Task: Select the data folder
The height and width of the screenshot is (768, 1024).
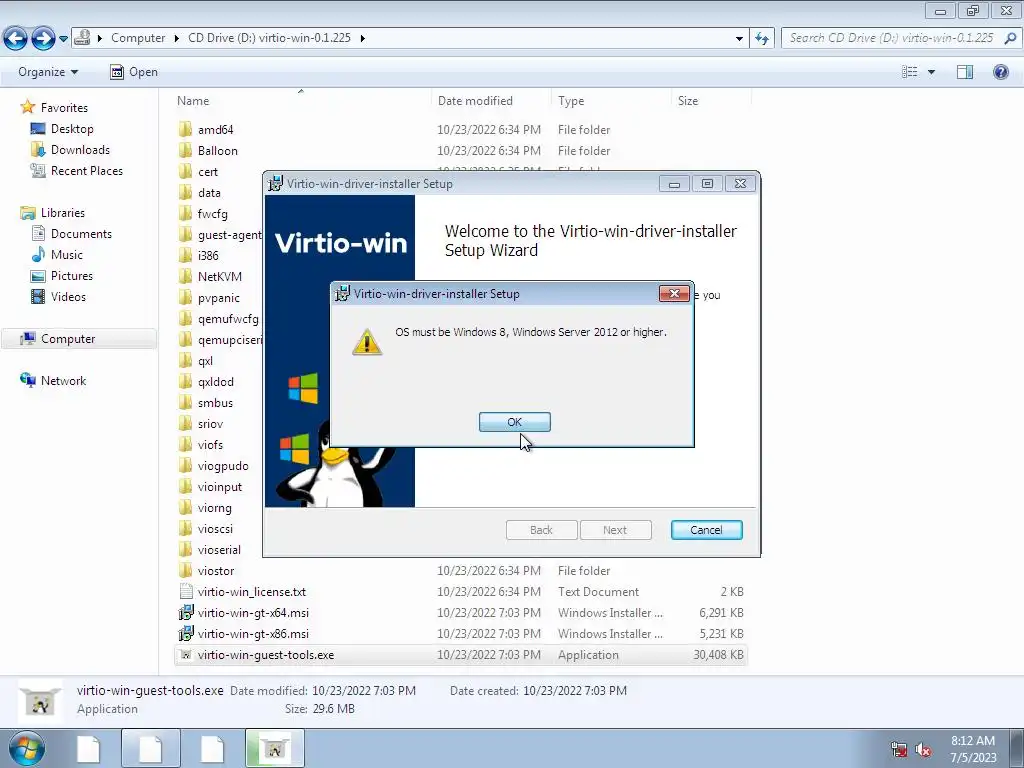Action: [209, 193]
